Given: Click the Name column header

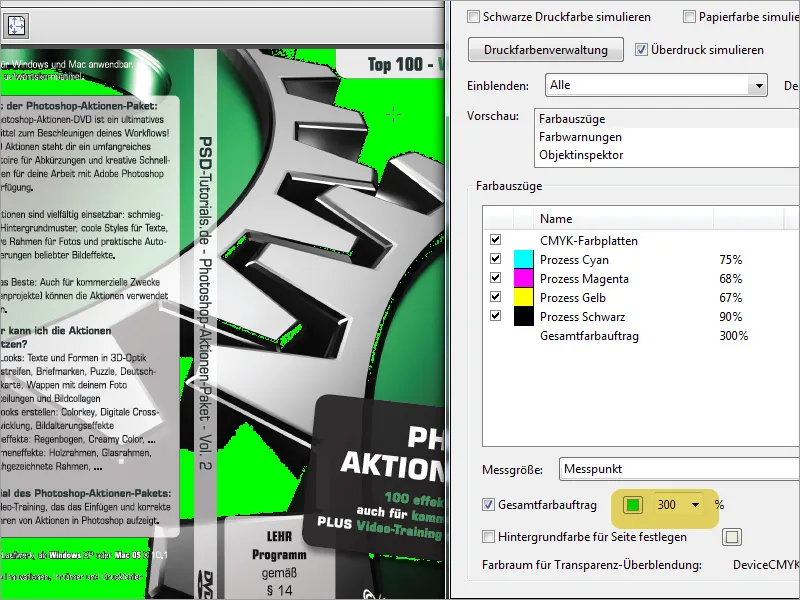Looking at the screenshot, I should tap(623, 219).
